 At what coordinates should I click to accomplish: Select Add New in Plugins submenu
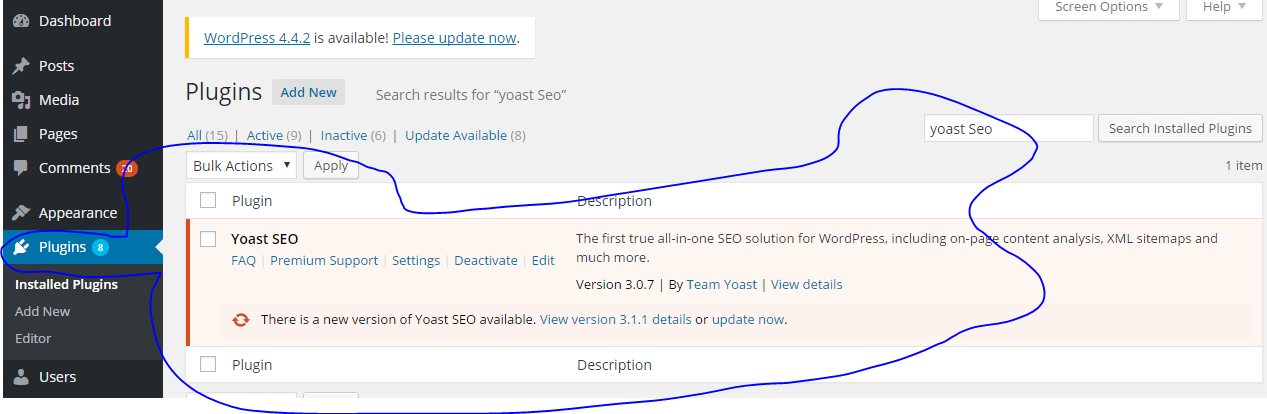42,312
